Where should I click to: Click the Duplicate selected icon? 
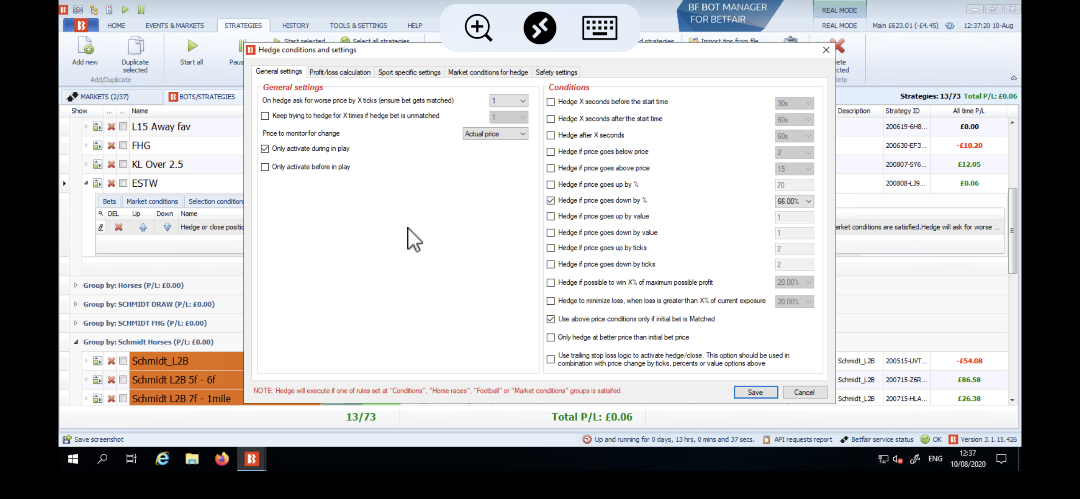[x=136, y=46]
